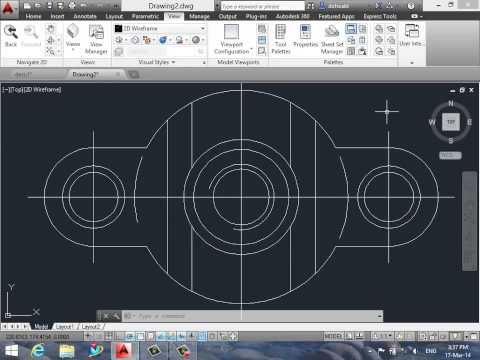Click command line customize wrench icon

coord(116,316)
